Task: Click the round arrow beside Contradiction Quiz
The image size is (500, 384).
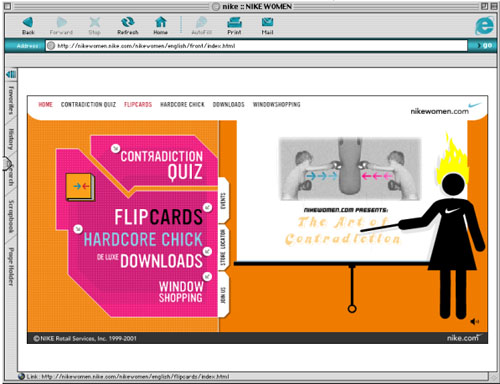Action: tap(115, 148)
